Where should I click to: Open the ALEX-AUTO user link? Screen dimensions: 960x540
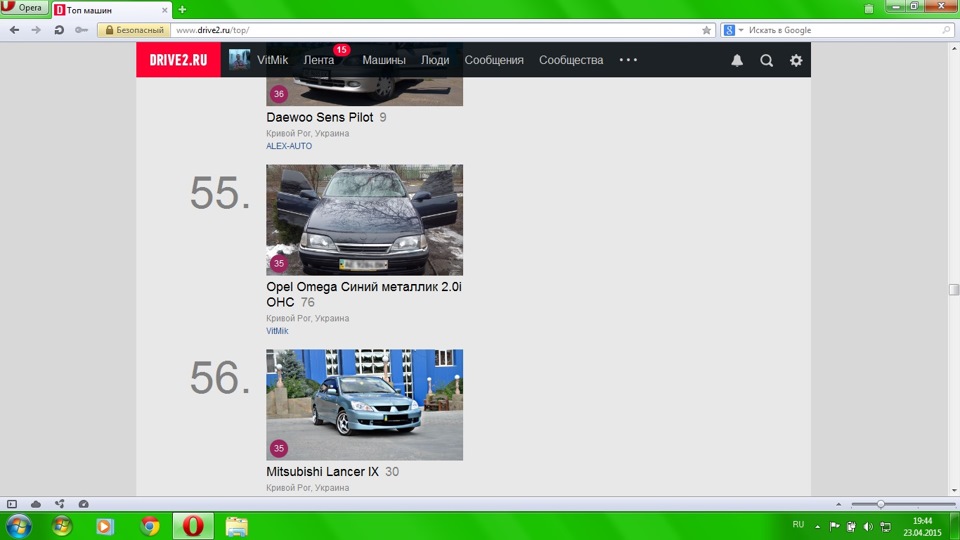[x=289, y=146]
